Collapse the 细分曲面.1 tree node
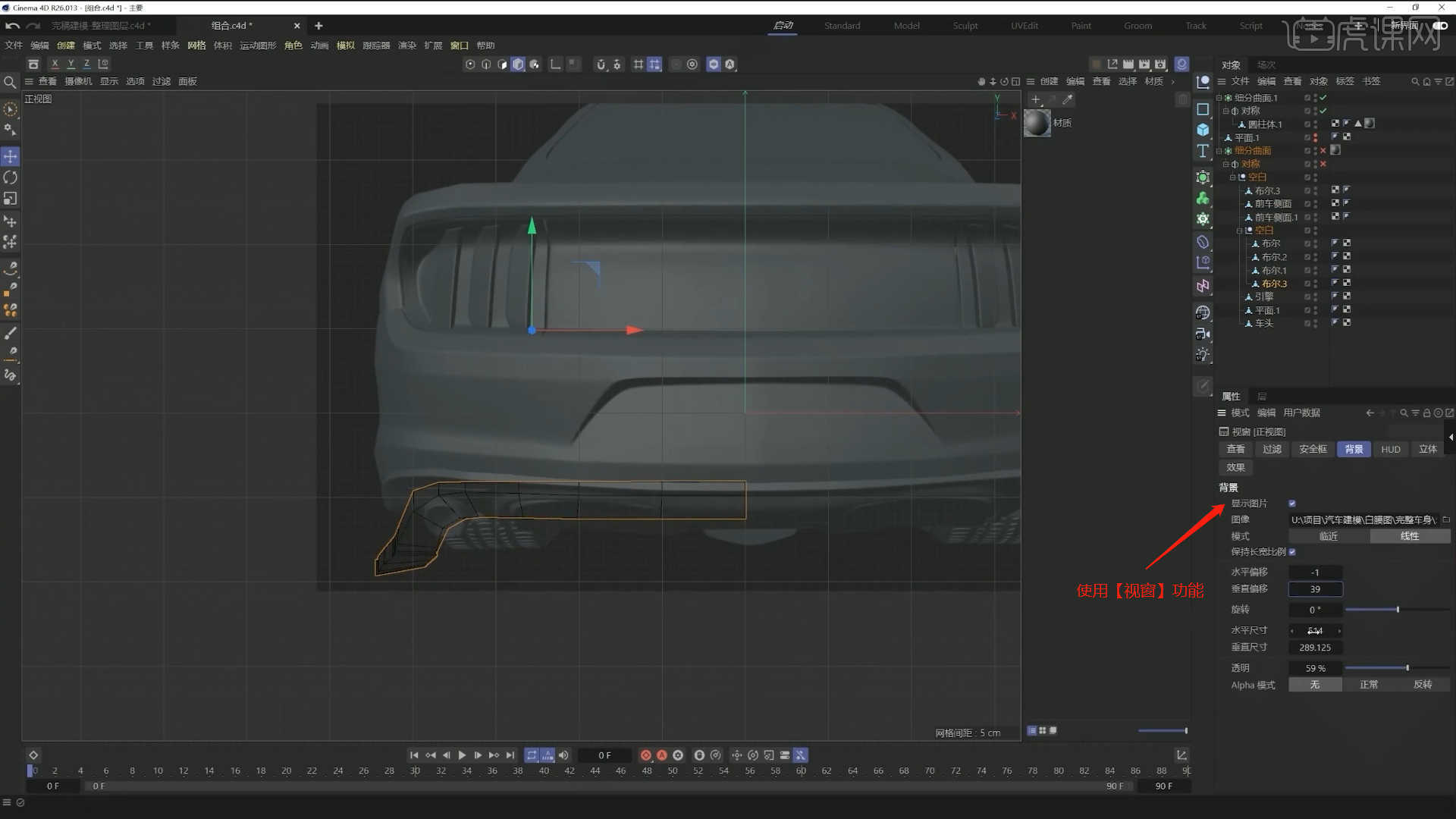1456x819 pixels. 1219,98
